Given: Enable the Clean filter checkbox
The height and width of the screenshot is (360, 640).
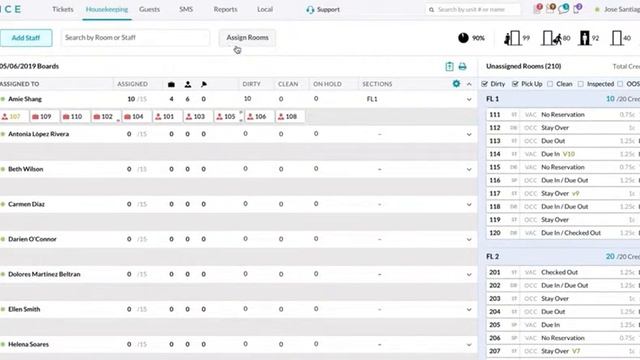Looking at the screenshot, I should point(550,84).
